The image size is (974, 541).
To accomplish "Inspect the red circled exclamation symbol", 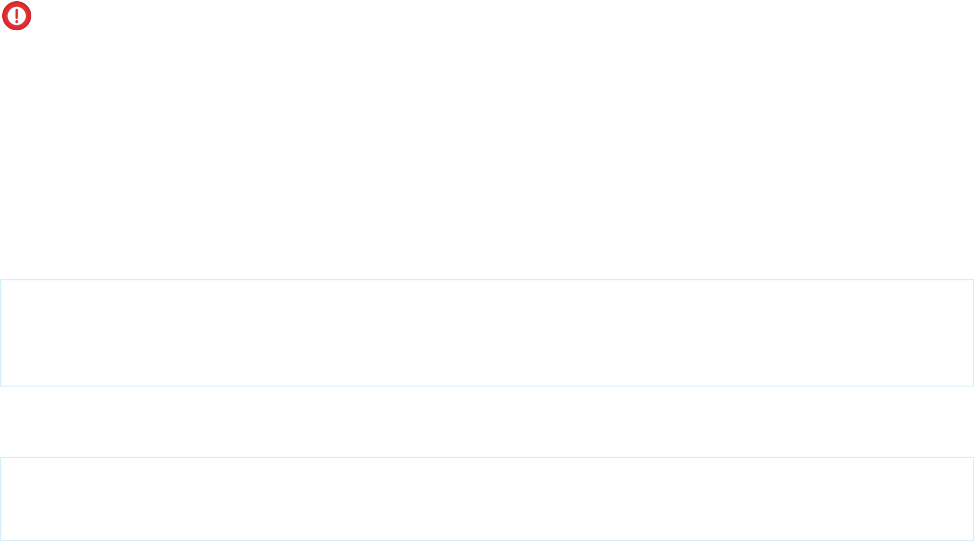I will [17, 16].
